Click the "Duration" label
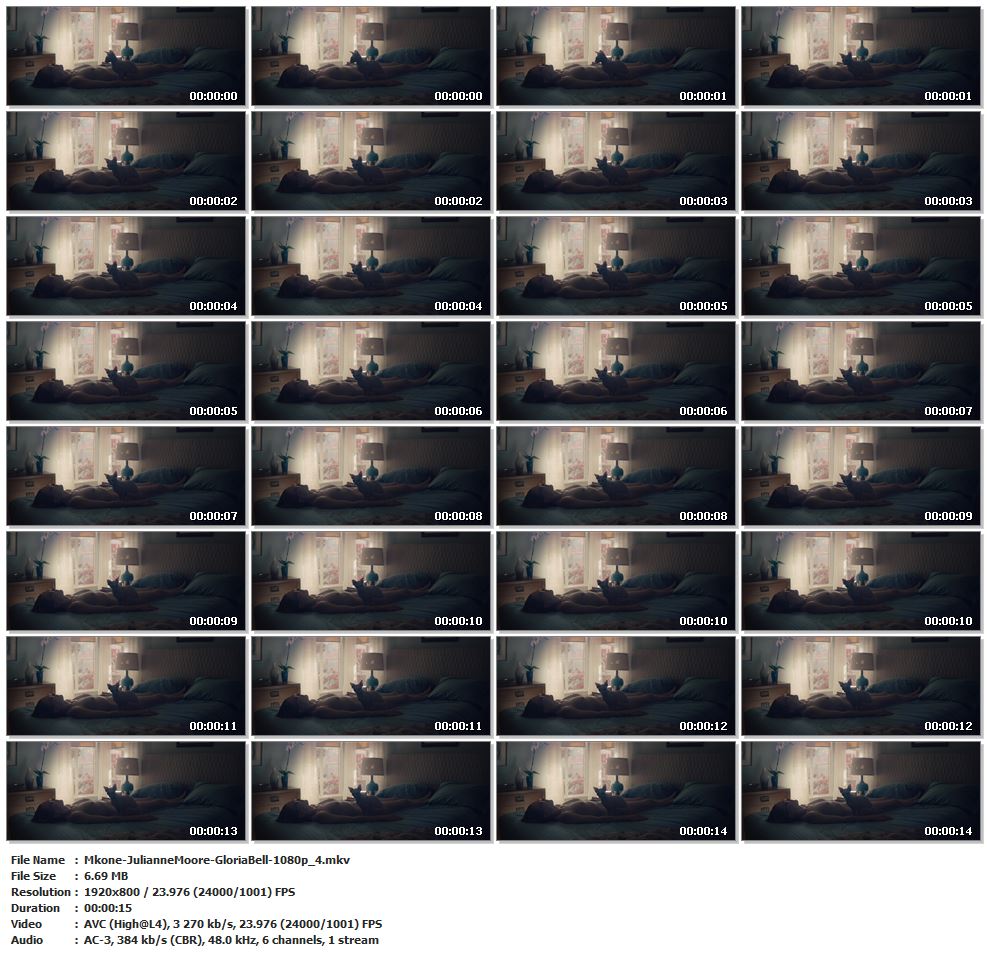Screen dimensions: 987x953 [x=35, y=908]
